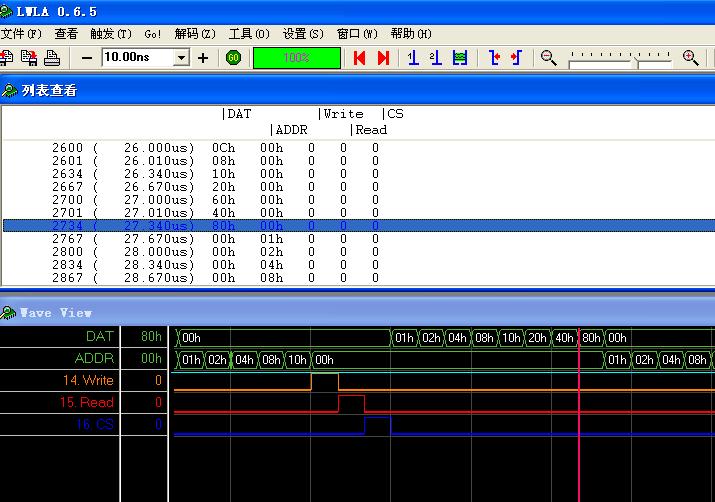Jump to the previous edge with left red arrow
Image resolution: width=715 pixels, height=502 pixels.
(x=360, y=58)
